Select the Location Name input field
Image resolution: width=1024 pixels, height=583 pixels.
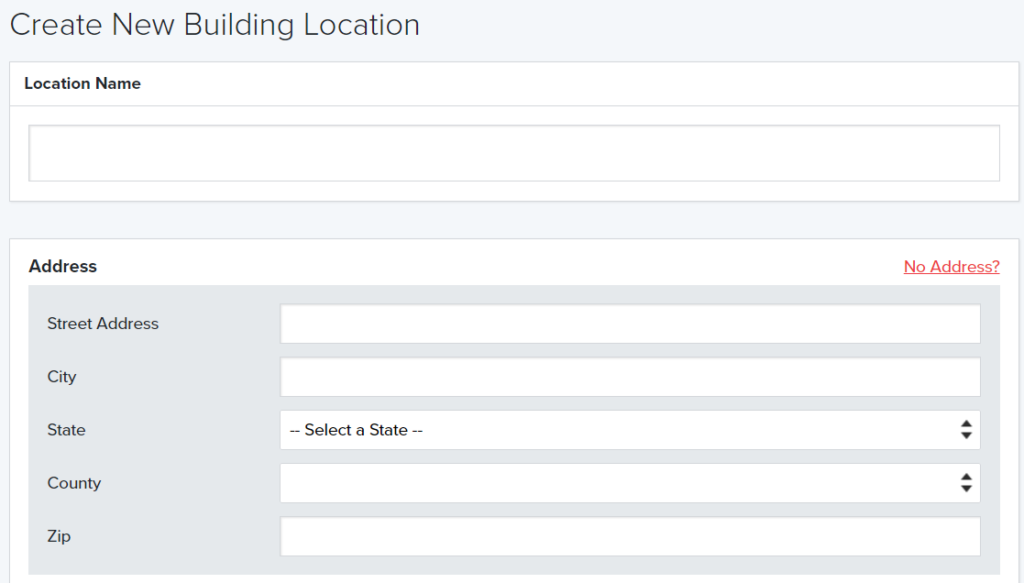(x=514, y=152)
